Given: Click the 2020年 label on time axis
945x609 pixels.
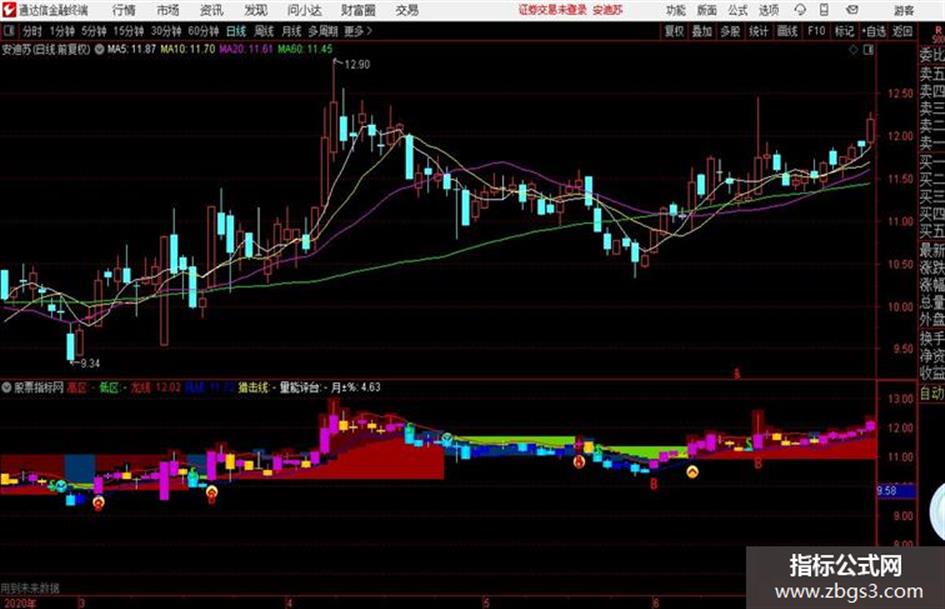Looking at the screenshot, I should pyautogui.click(x=18, y=602).
